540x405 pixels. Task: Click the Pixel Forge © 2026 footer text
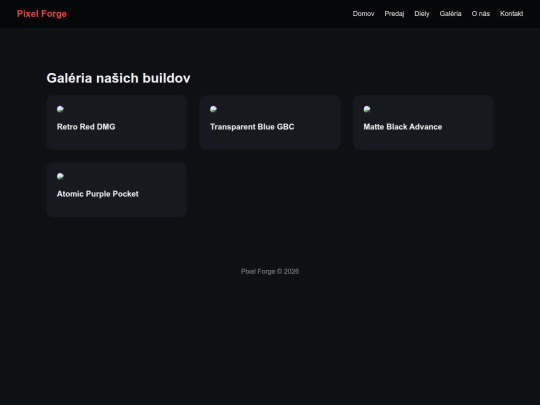coord(270,271)
